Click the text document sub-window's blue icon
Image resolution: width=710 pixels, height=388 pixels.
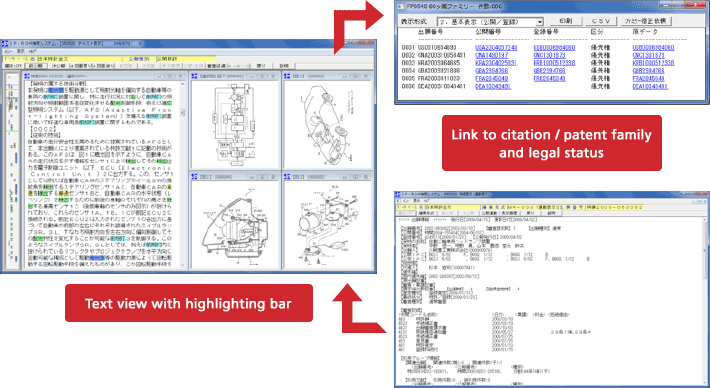27,77
